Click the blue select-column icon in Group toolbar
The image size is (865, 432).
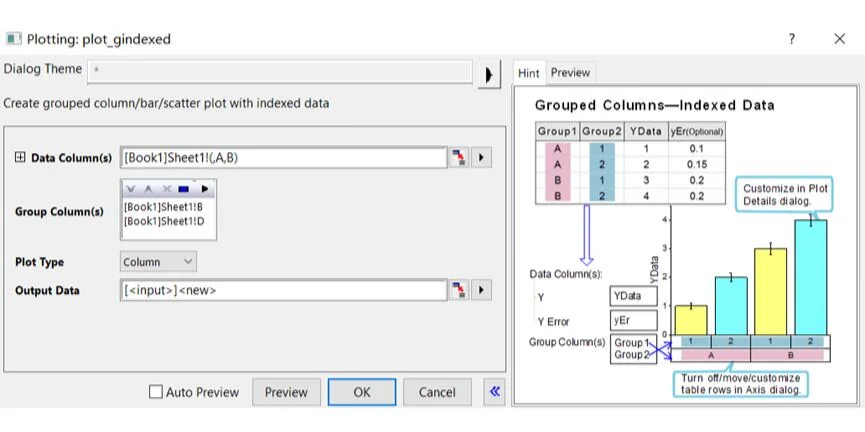(185, 189)
